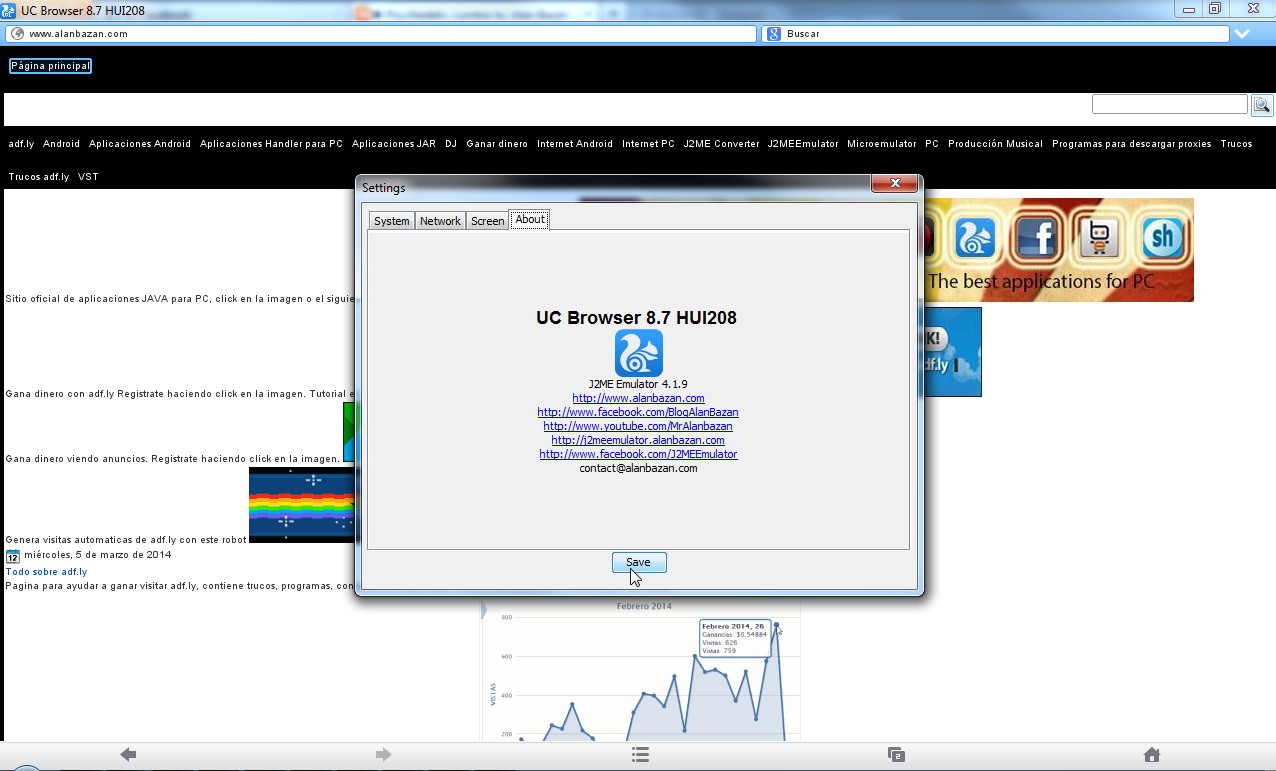Viewport: 1276px width, 771px height.
Task: Open the window switcher icon in bottom toolbar
Action: [895, 754]
